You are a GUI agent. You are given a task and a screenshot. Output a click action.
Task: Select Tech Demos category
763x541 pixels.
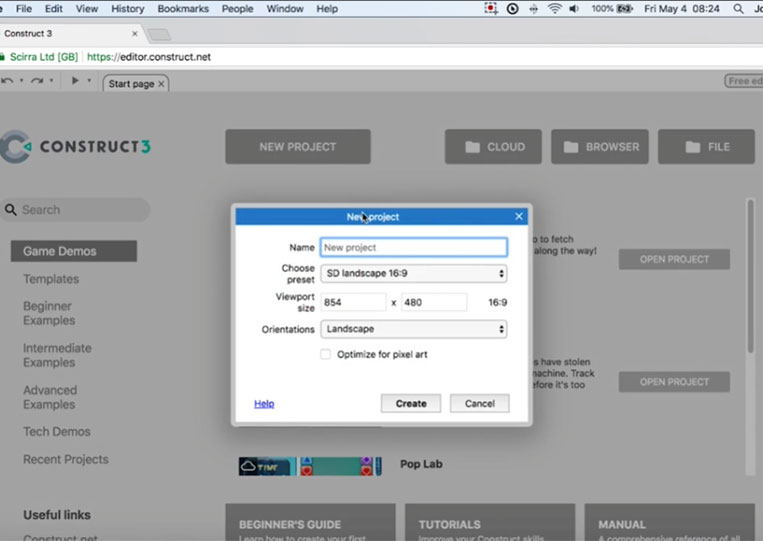point(57,432)
